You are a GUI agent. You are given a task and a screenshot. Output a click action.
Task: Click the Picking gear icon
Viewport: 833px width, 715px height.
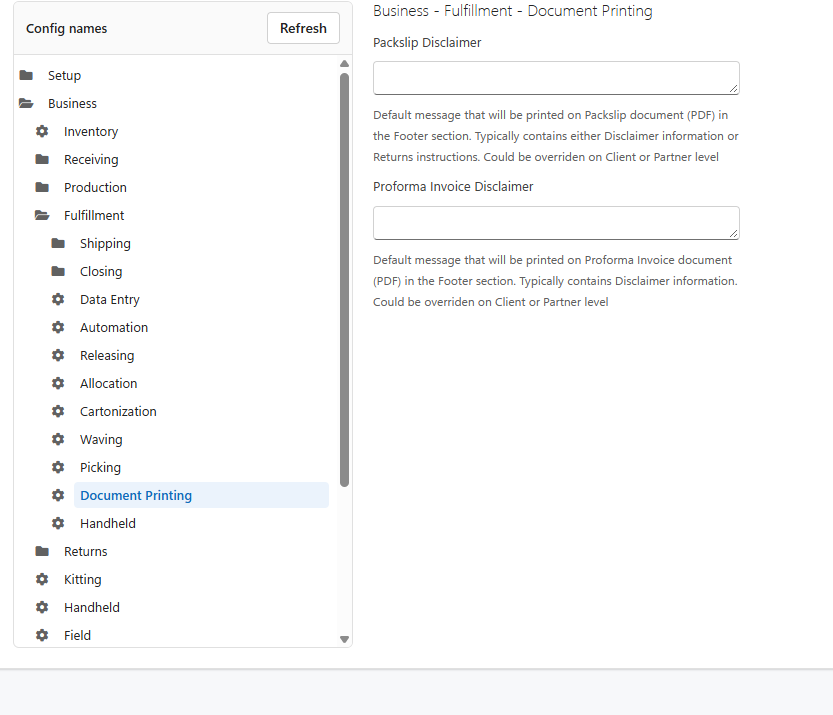[58, 467]
